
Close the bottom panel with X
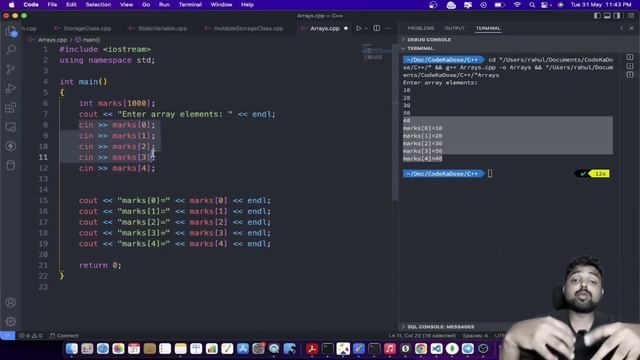click(631, 28)
